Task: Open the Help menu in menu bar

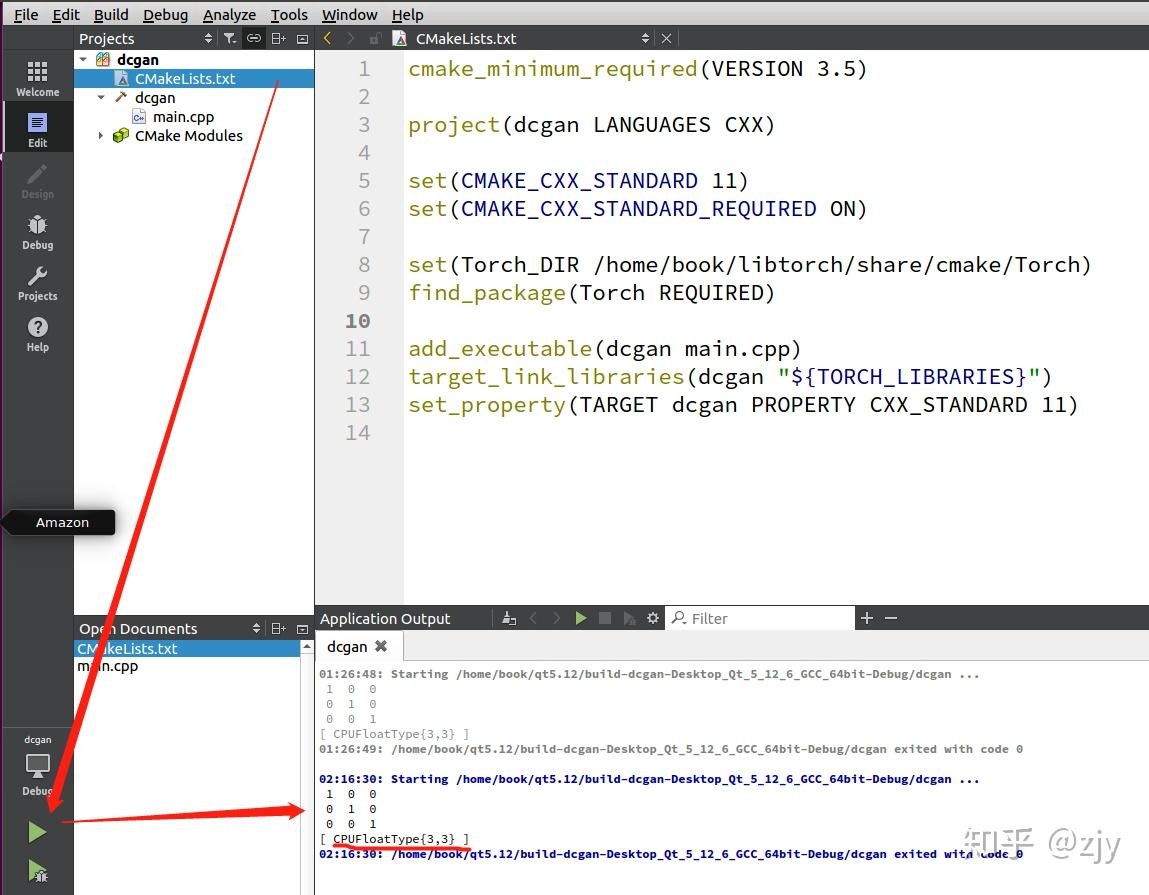Action: [x=407, y=15]
